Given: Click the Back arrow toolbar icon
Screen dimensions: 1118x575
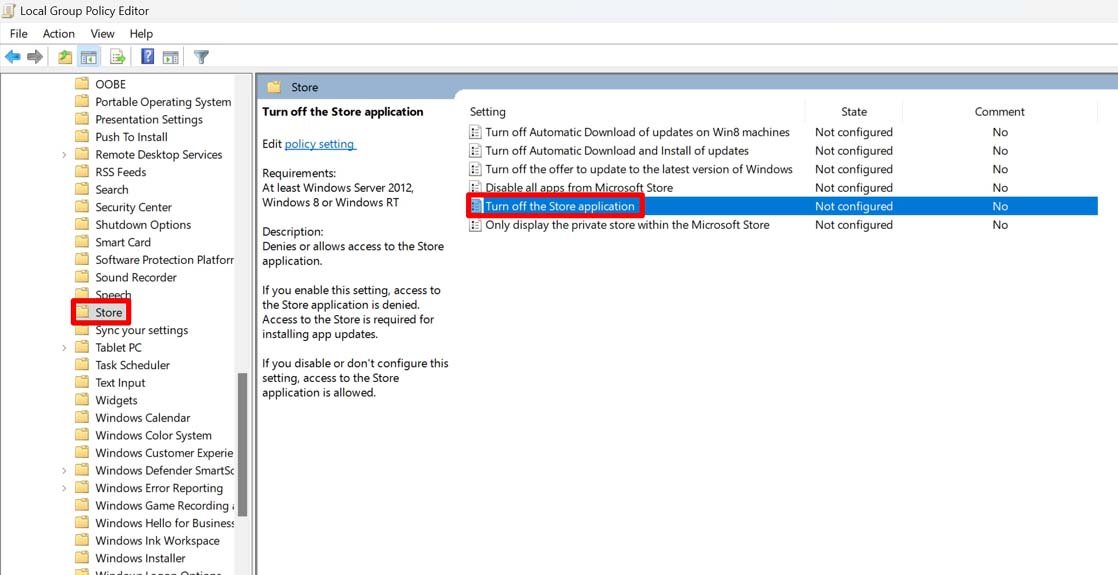Looking at the screenshot, I should click(13, 57).
